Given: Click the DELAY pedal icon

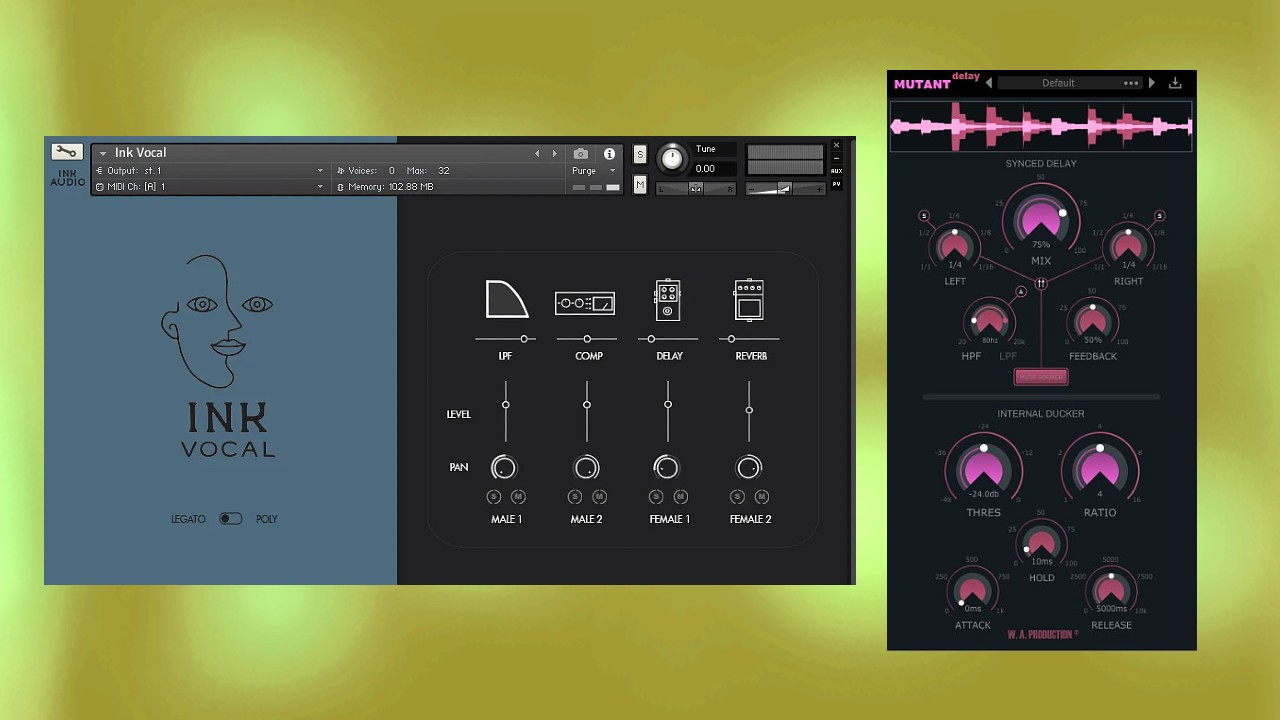Looking at the screenshot, I should pos(668,300).
